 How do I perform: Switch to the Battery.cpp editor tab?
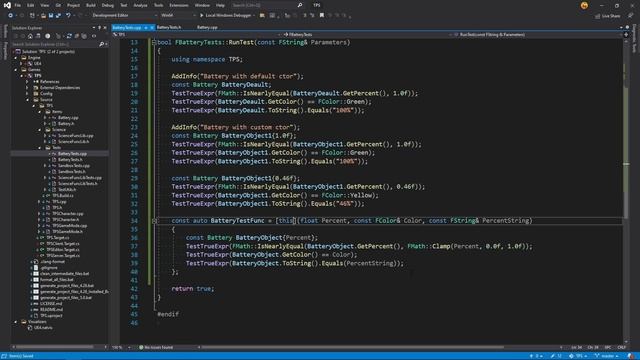207,27
